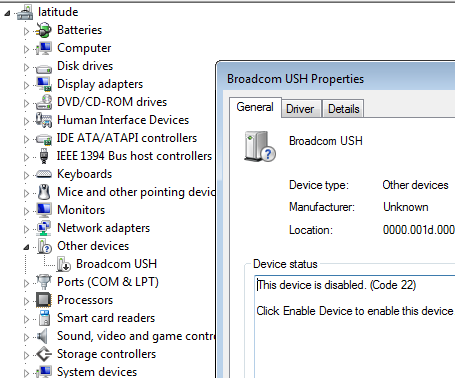Switch to the General tab

[255, 107]
